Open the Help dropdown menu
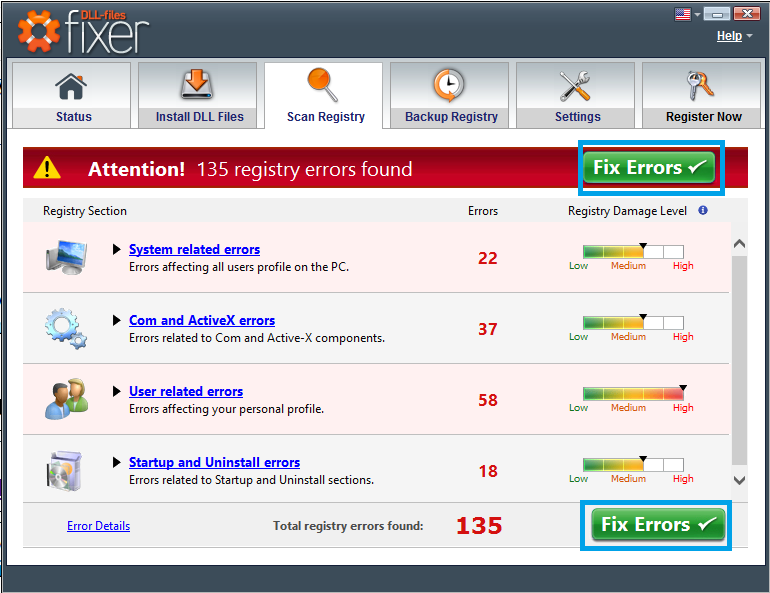The height and width of the screenshot is (593, 770). click(x=734, y=36)
